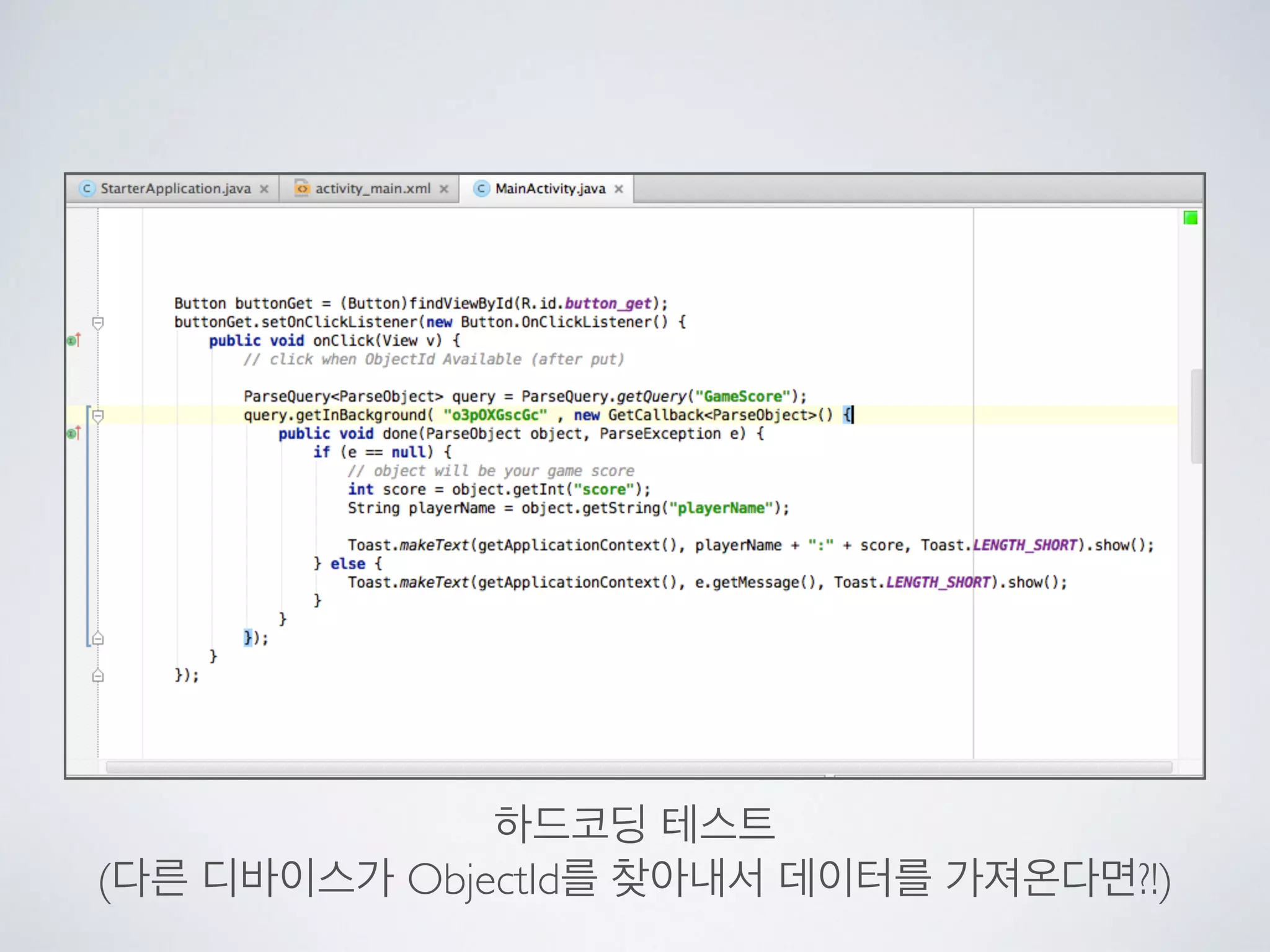Click the XML file icon on activity_main.xml tab
The image size is (1270, 952).
pyautogui.click(x=301, y=188)
